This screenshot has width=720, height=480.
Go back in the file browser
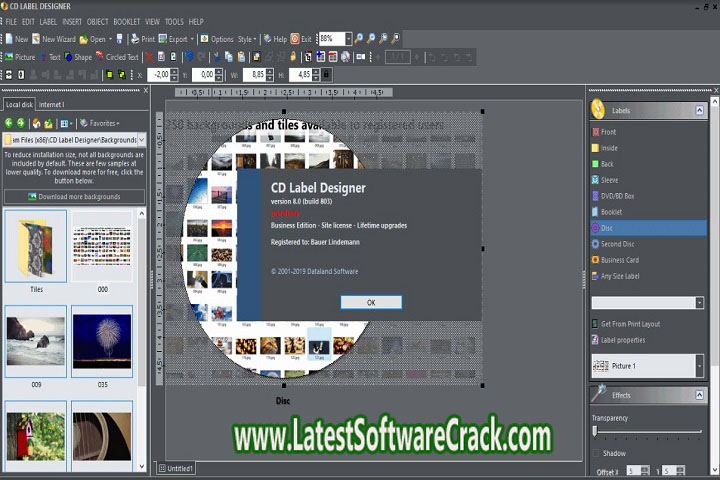click(x=9, y=123)
